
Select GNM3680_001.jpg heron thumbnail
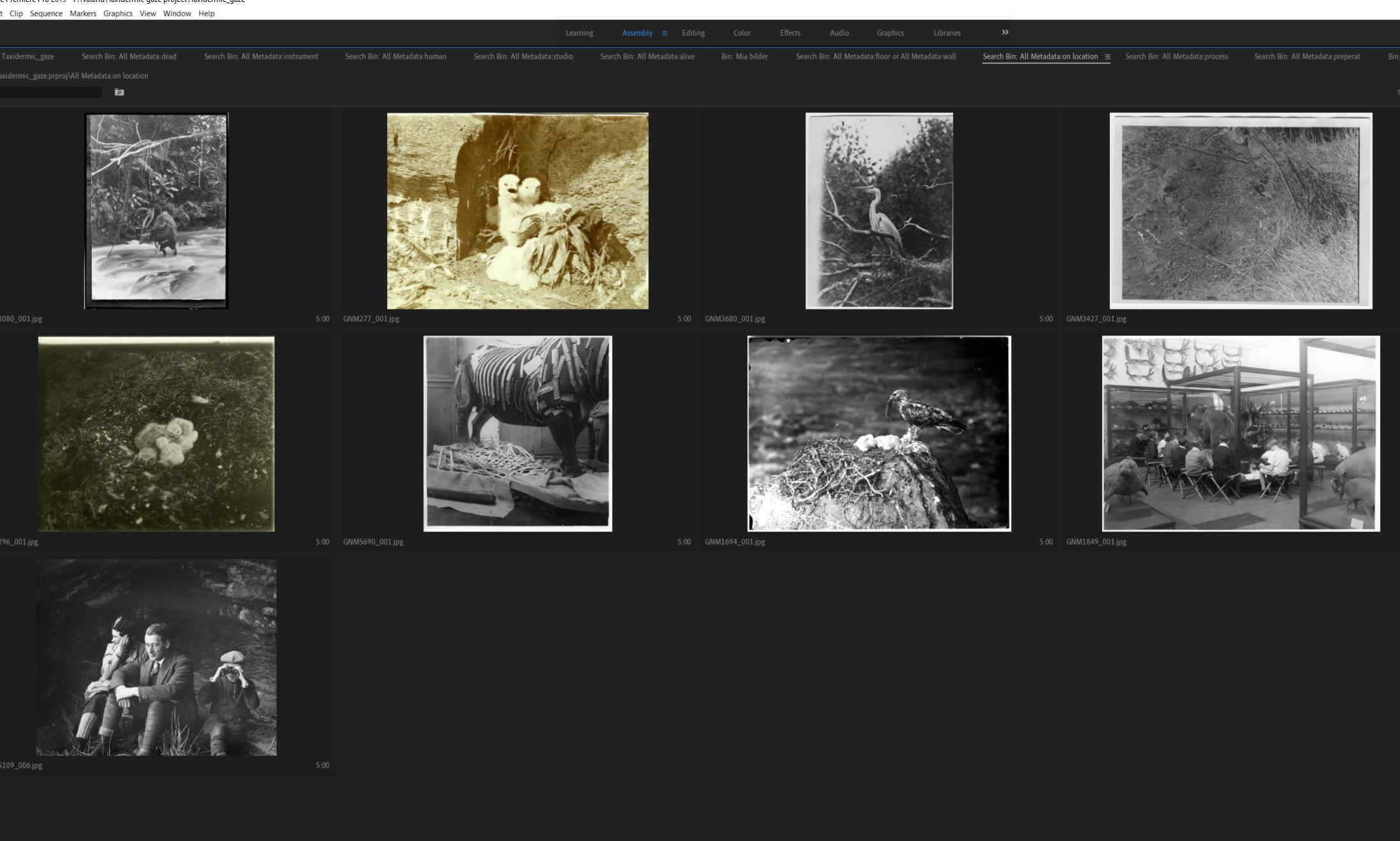point(880,211)
